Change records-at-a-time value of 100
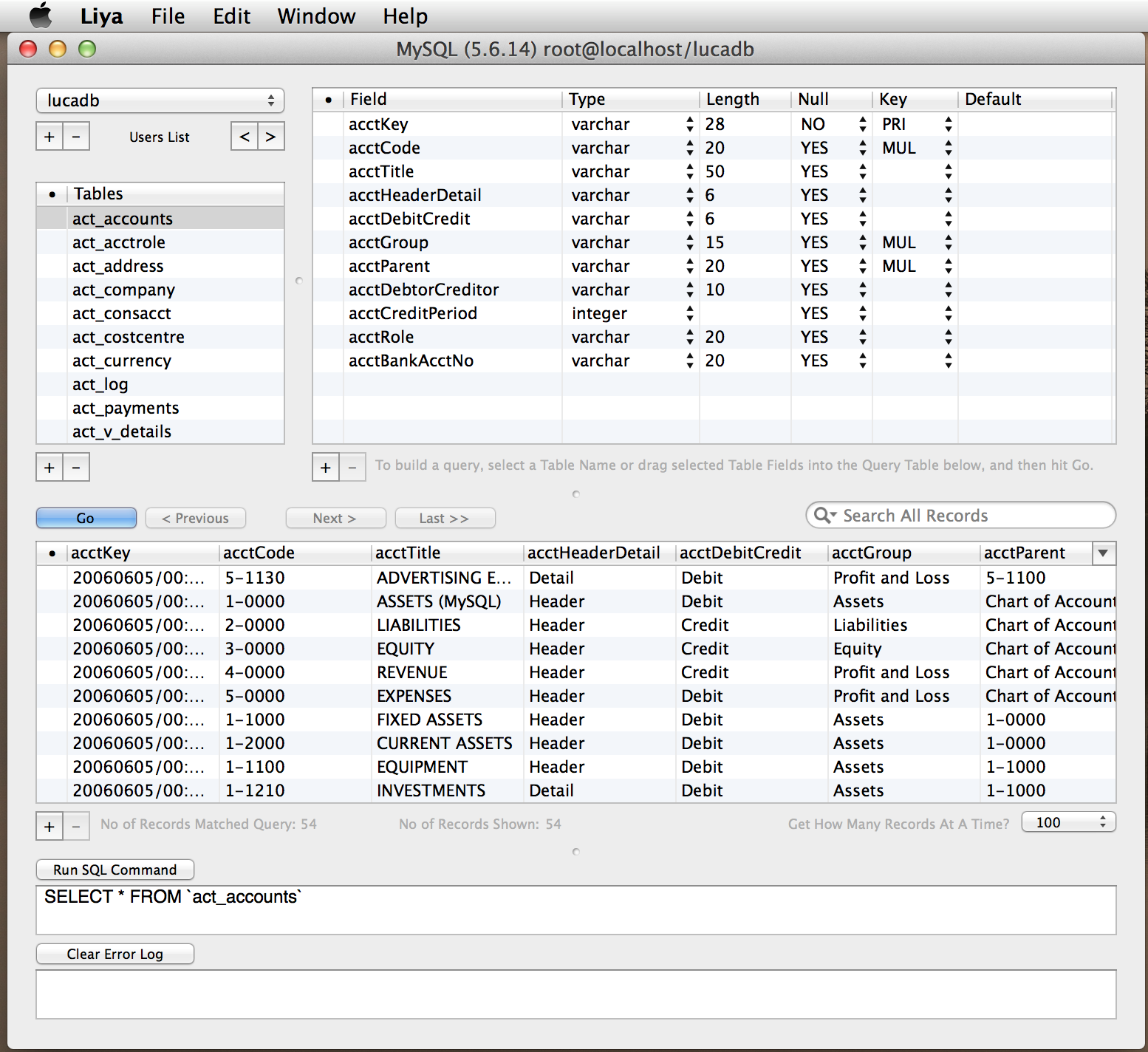This screenshot has width=1148, height=1052. [x=1068, y=822]
